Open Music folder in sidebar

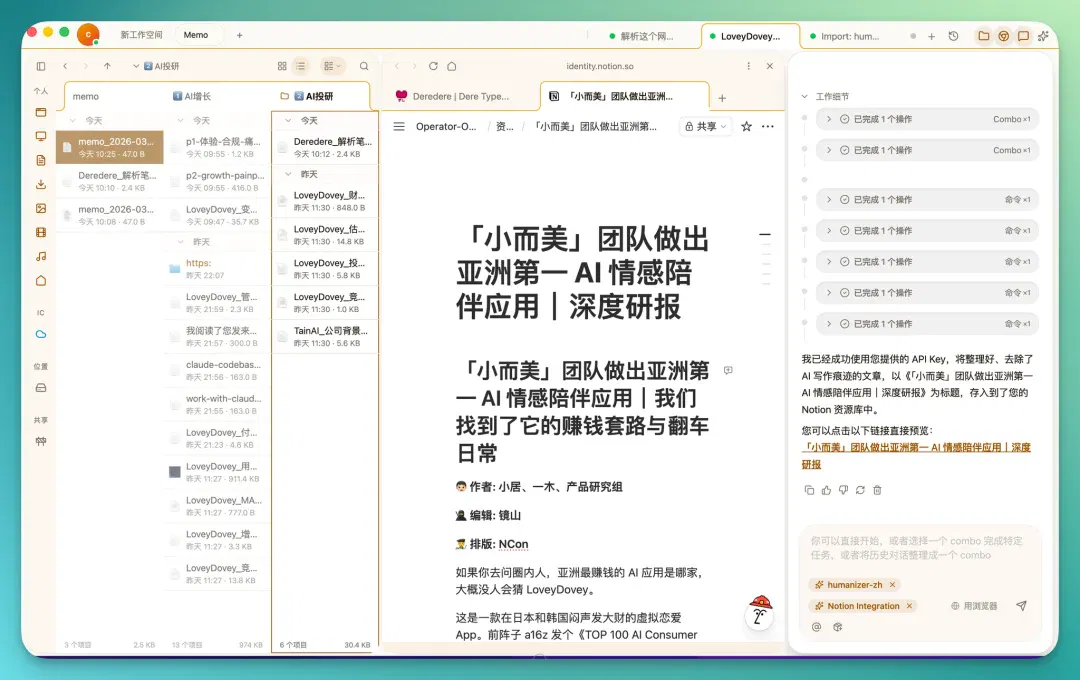[41, 257]
